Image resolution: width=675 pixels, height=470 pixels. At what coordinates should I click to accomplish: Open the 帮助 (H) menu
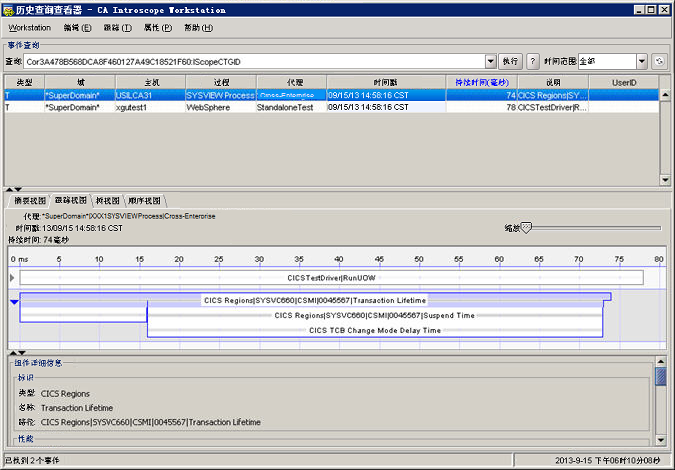click(x=199, y=27)
